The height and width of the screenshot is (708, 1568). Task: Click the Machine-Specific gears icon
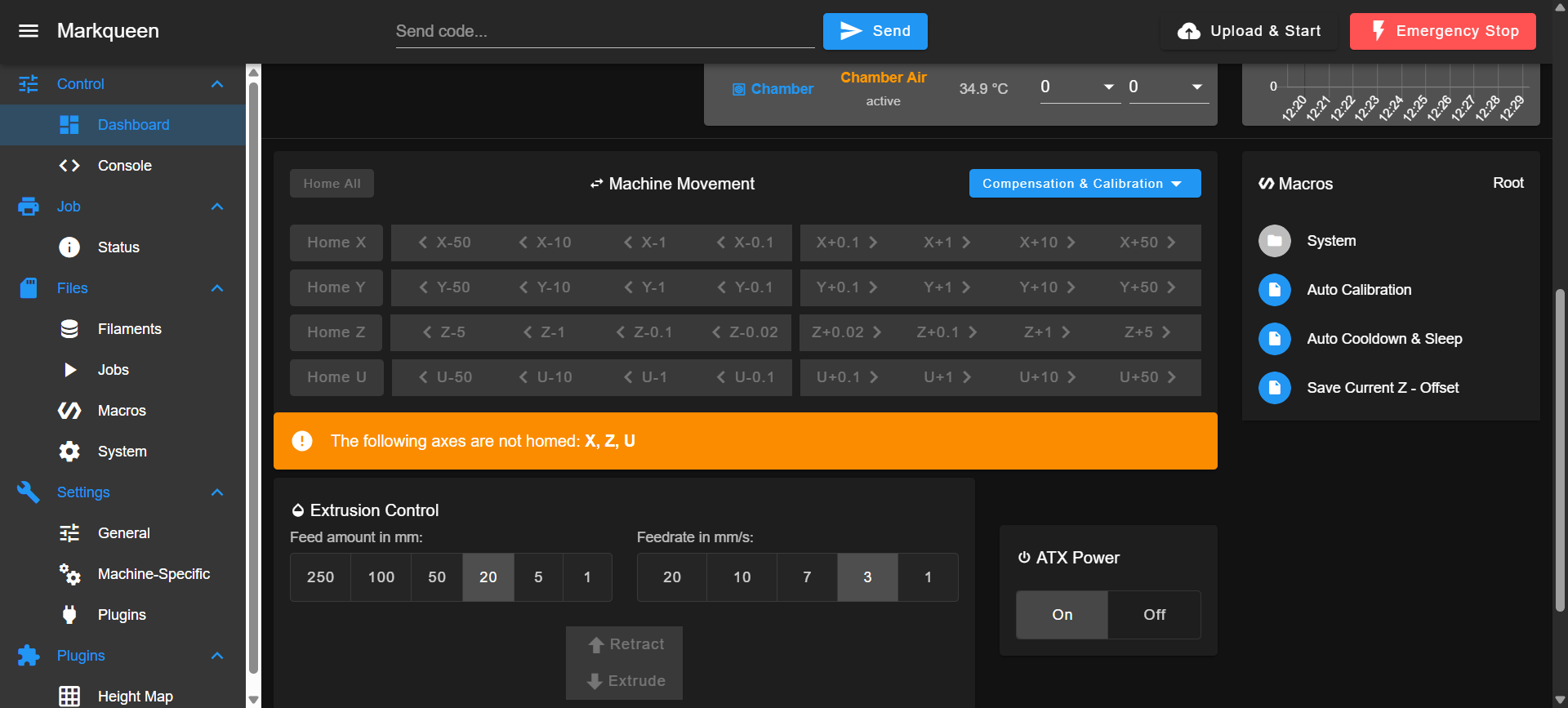click(69, 574)
